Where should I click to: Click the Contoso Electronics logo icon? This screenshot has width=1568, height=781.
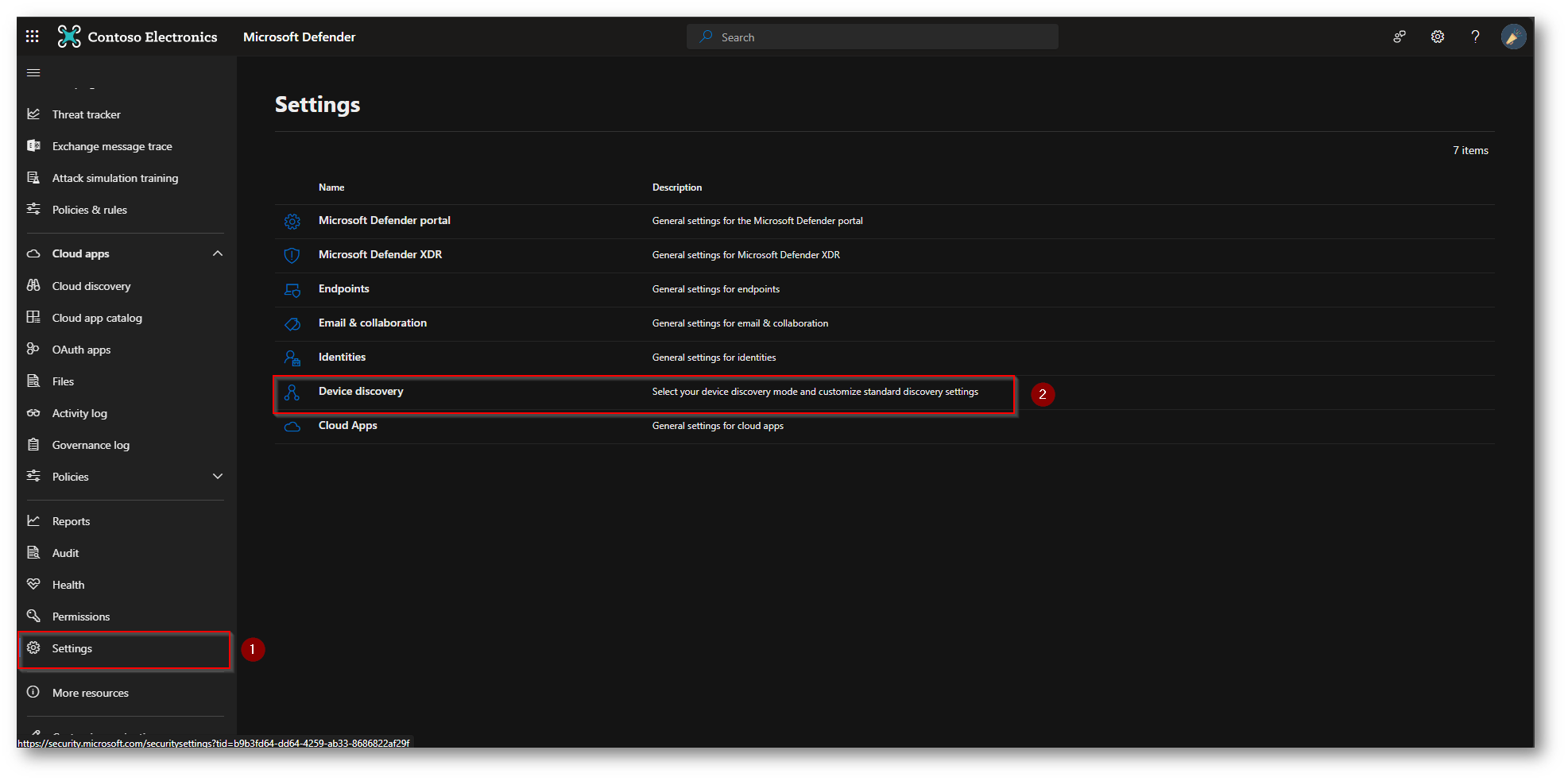[69, 37]
